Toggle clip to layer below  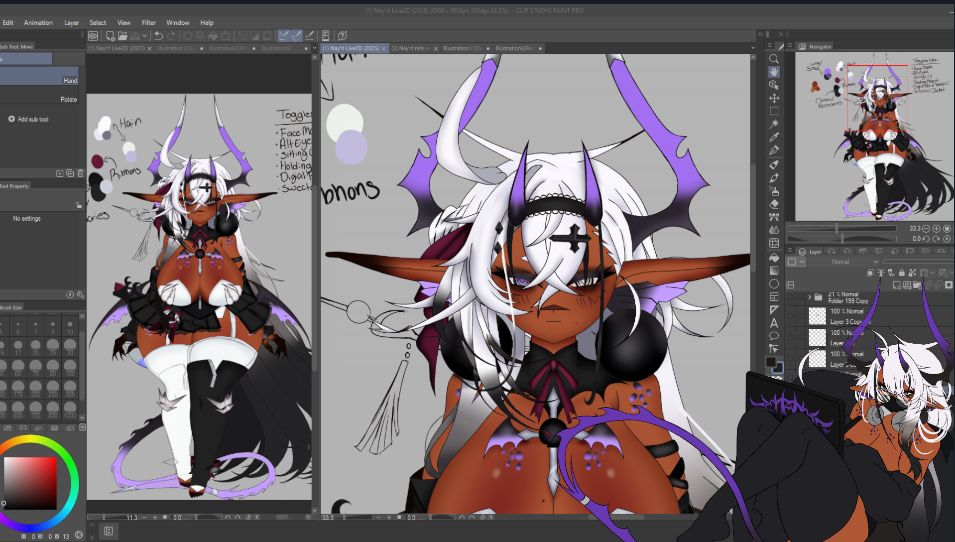[x=870, y=273]
